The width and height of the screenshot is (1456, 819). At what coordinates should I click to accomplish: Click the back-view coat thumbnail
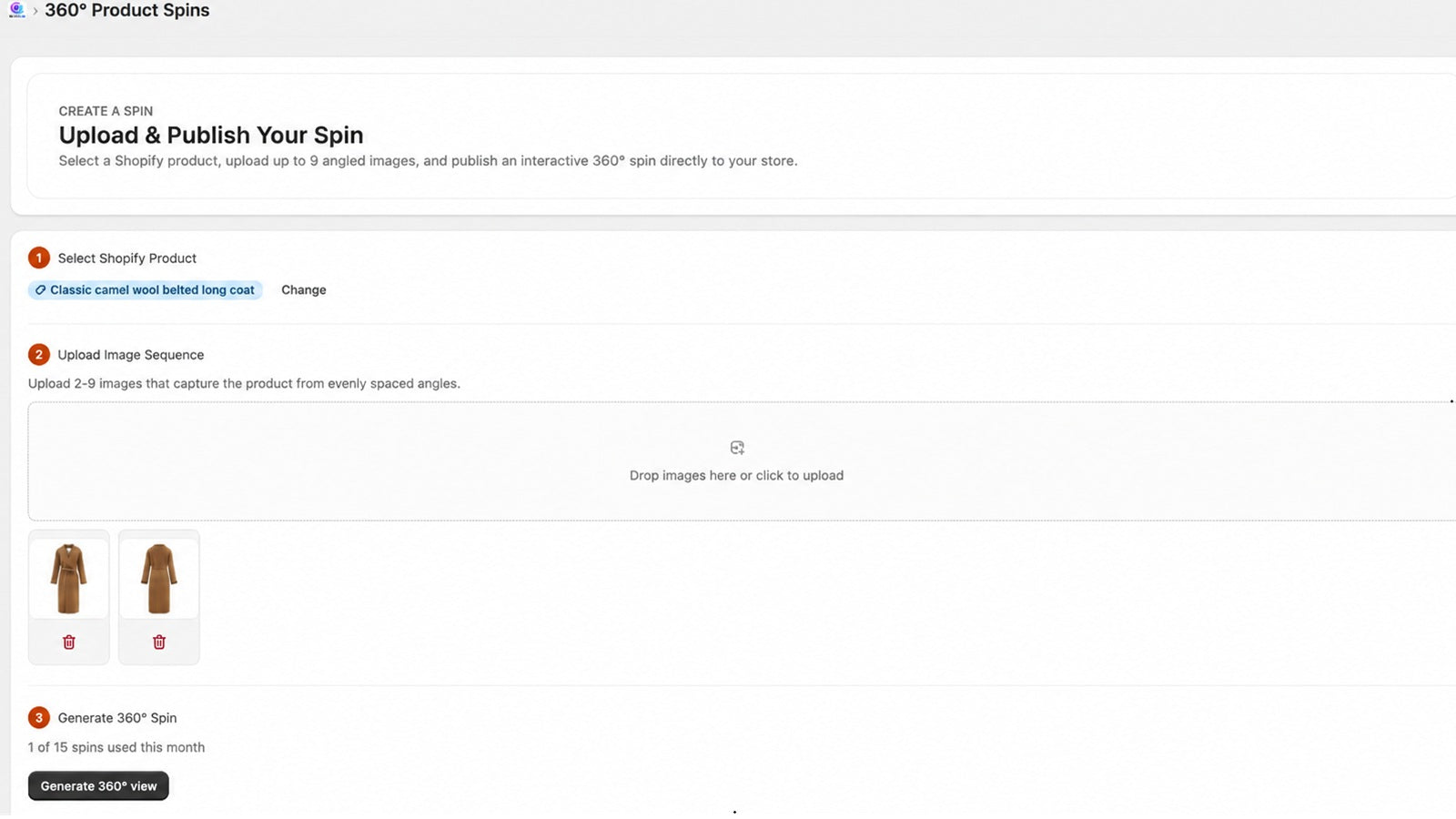pyautogui.click(x=159, y=579)
